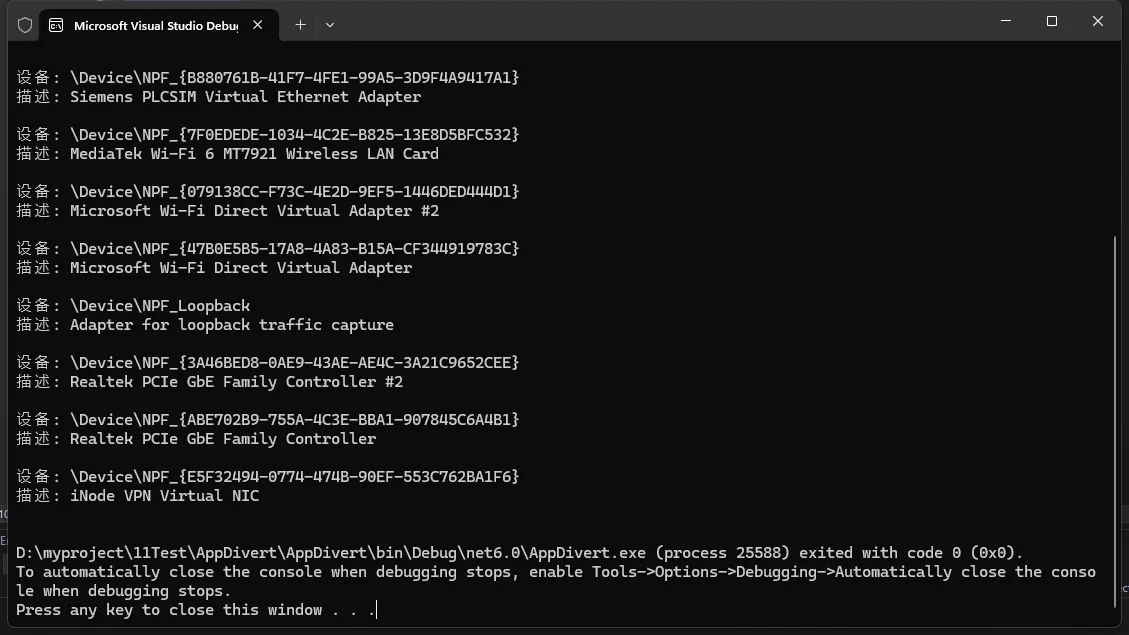Screen dimensions: 1129x635
Task: Click the iNode VPN Virtual NIC line
Action: tap(164, 496)
